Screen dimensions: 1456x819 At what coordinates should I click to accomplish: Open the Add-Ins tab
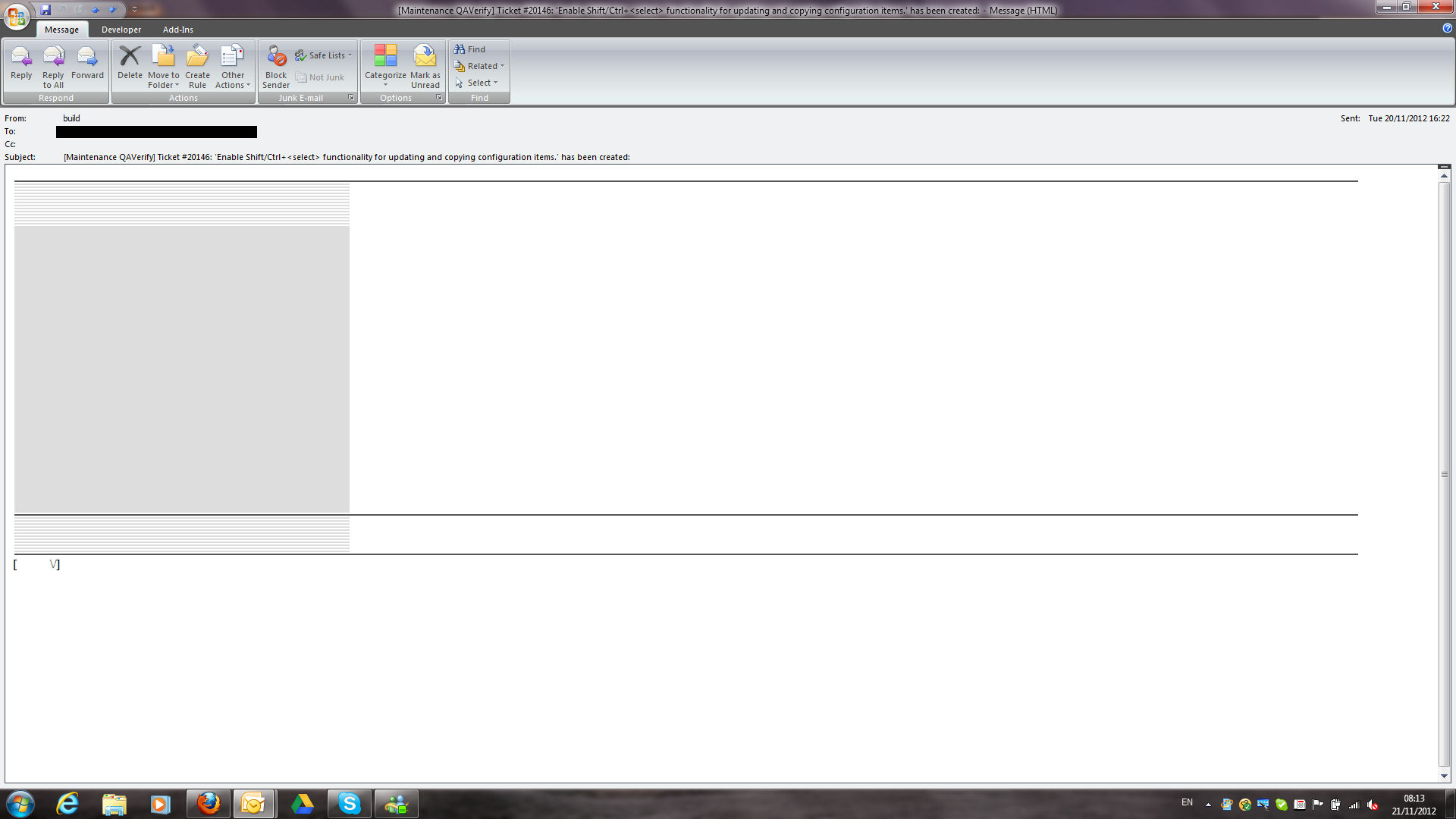[178, 30]
